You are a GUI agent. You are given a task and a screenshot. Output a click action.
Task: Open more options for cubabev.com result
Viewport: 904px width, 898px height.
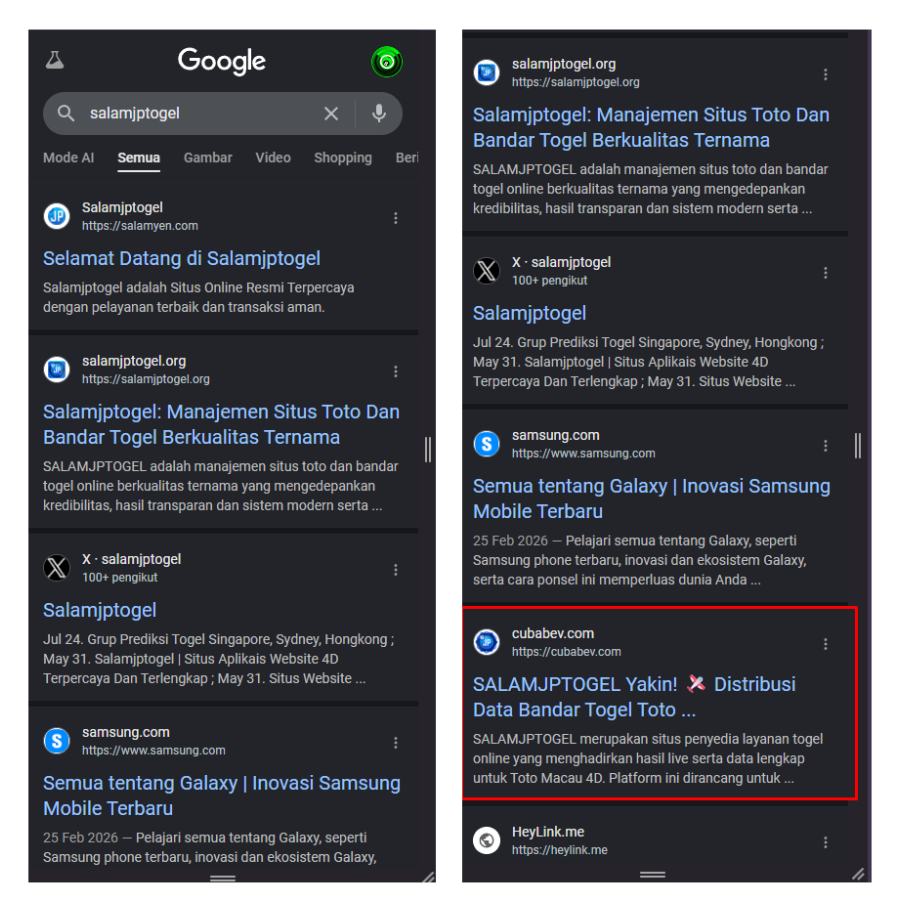coord(826,644)
